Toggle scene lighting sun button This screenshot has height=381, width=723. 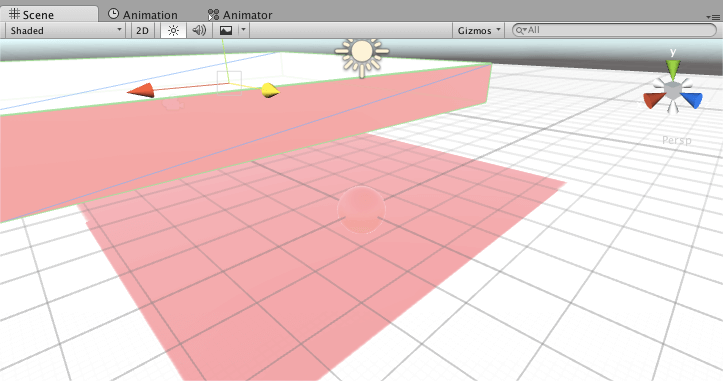pos(173,30)
